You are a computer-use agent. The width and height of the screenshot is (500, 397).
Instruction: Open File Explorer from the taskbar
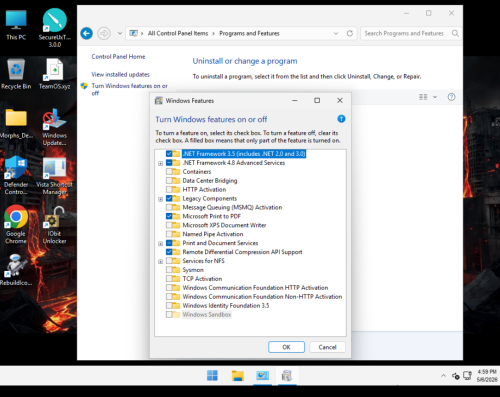tap(238, 375)
